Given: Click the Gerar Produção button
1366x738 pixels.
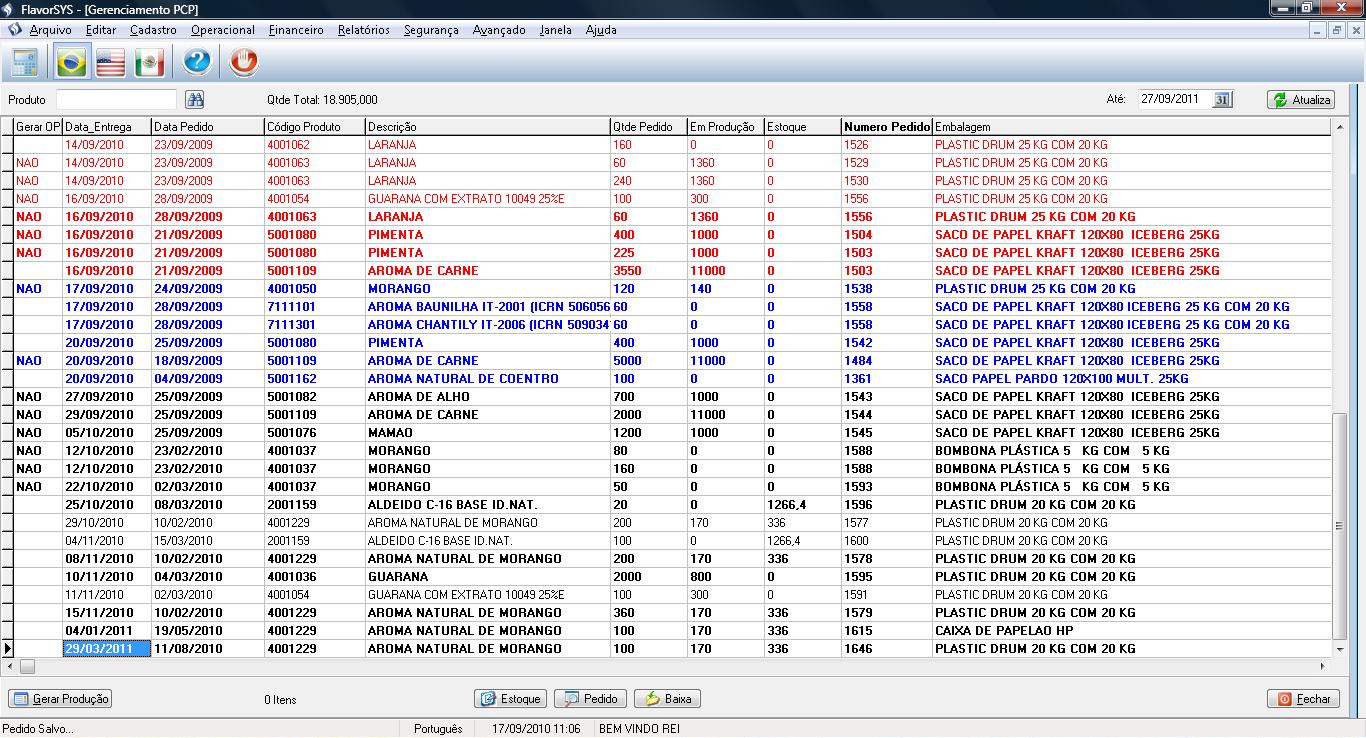Looking at the screenshot, I should tap(60, 699).
